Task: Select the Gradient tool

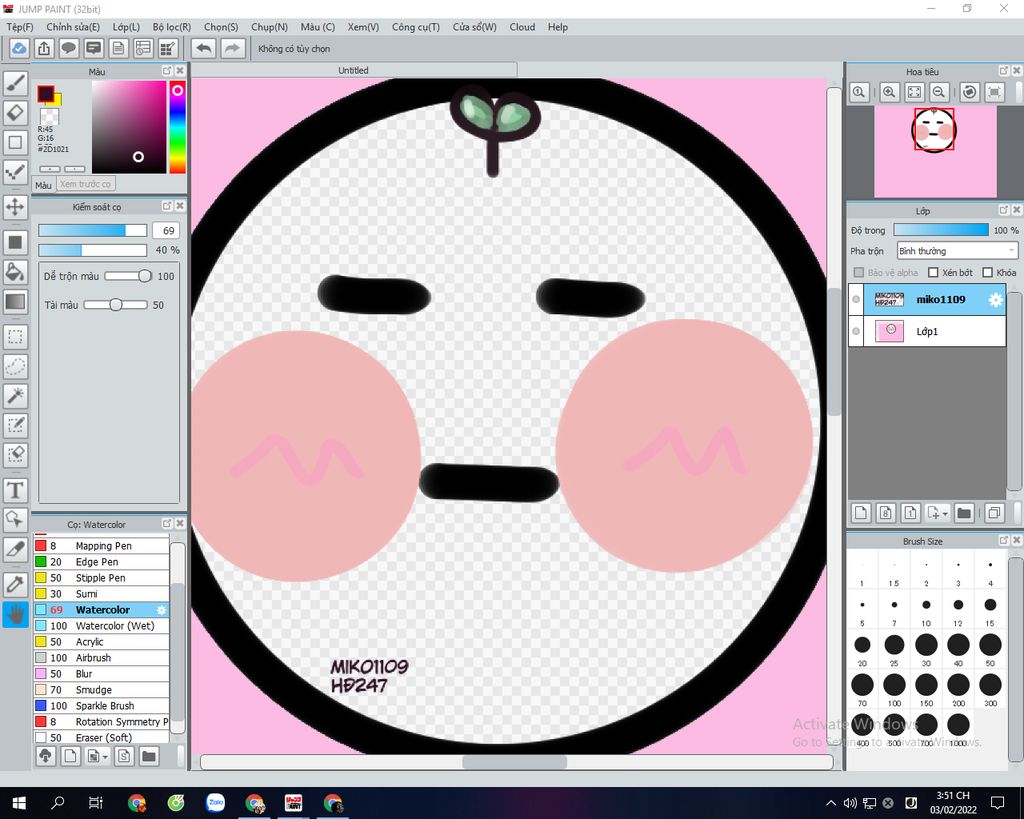Action: [x=15, y=301]
